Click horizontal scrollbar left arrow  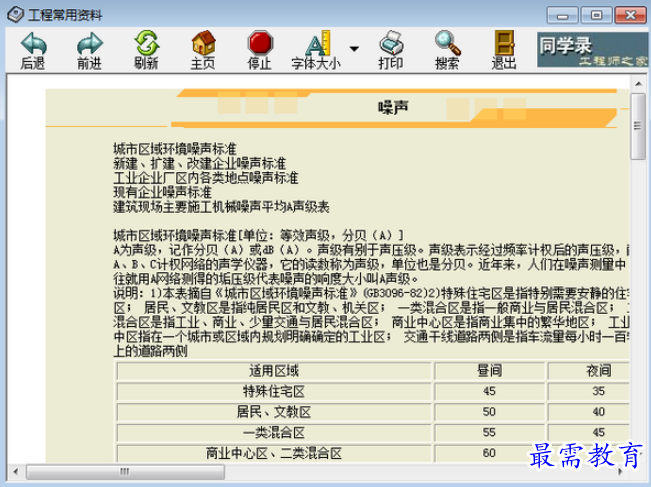16,472
